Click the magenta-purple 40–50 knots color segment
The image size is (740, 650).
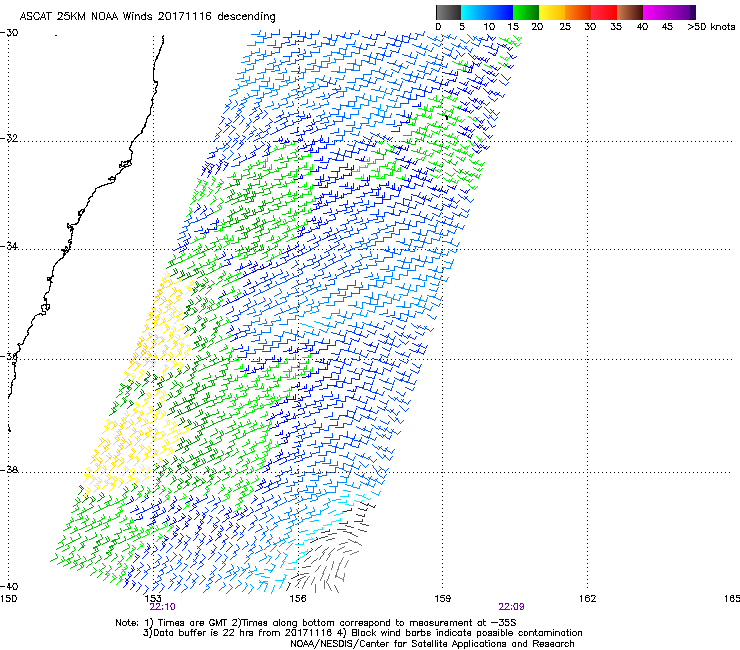pos(669,12)
